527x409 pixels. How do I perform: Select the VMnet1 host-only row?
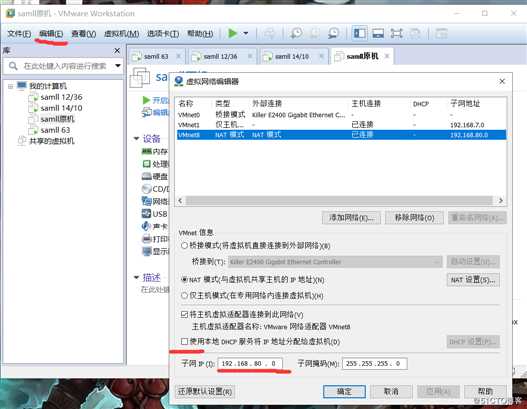tap(341, 125)
